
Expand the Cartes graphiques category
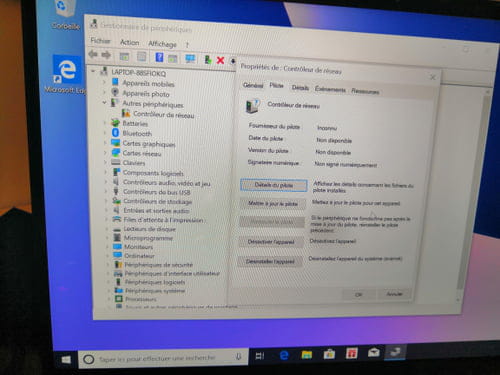pos(105,143)
